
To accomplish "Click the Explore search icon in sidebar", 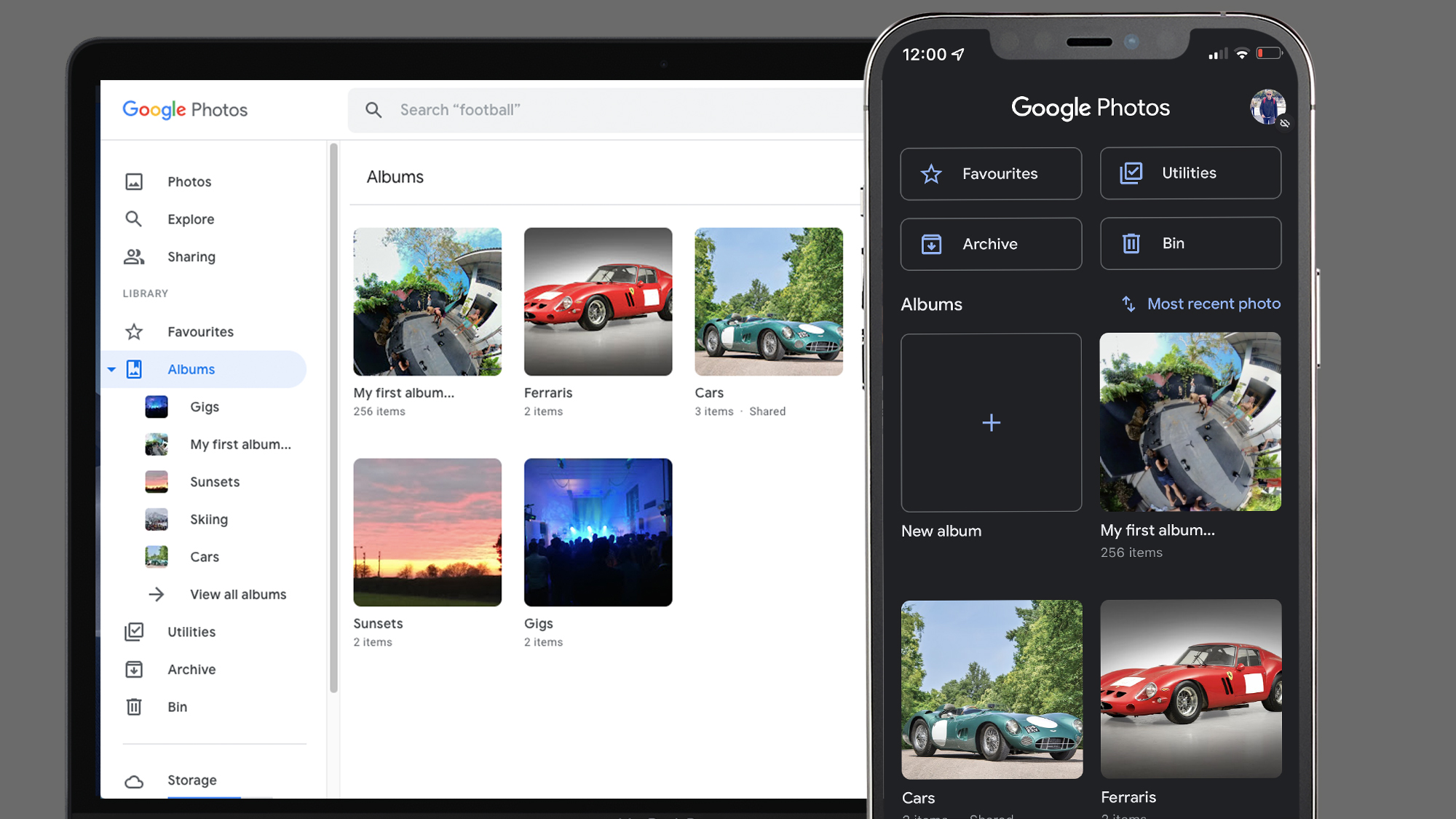I will pyautogui.click(x=133, y=218).
